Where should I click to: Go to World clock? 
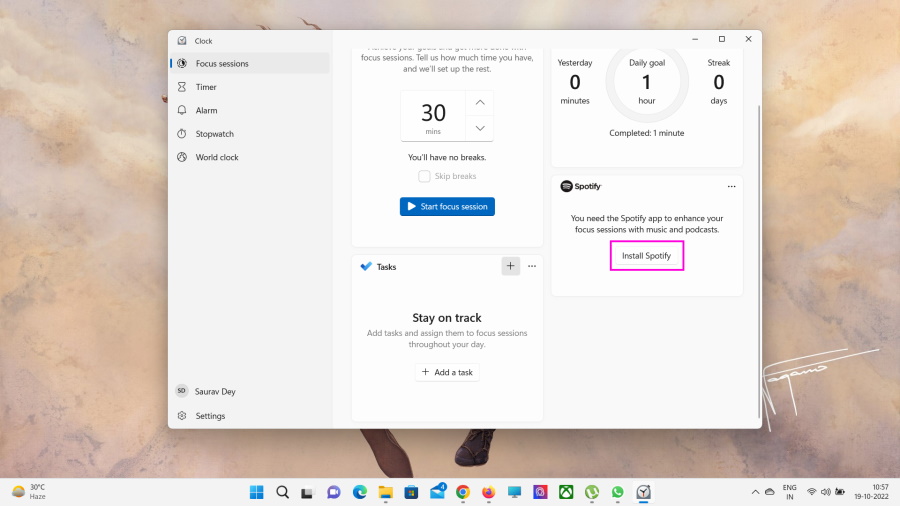[x=216, y=157]
